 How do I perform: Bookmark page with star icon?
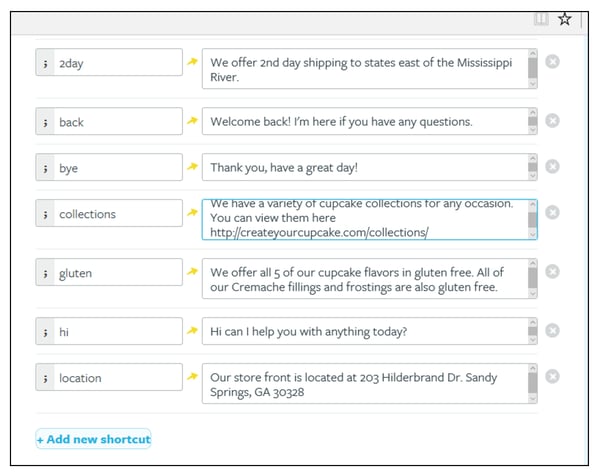pyautogui.click(x=565, y=19)
